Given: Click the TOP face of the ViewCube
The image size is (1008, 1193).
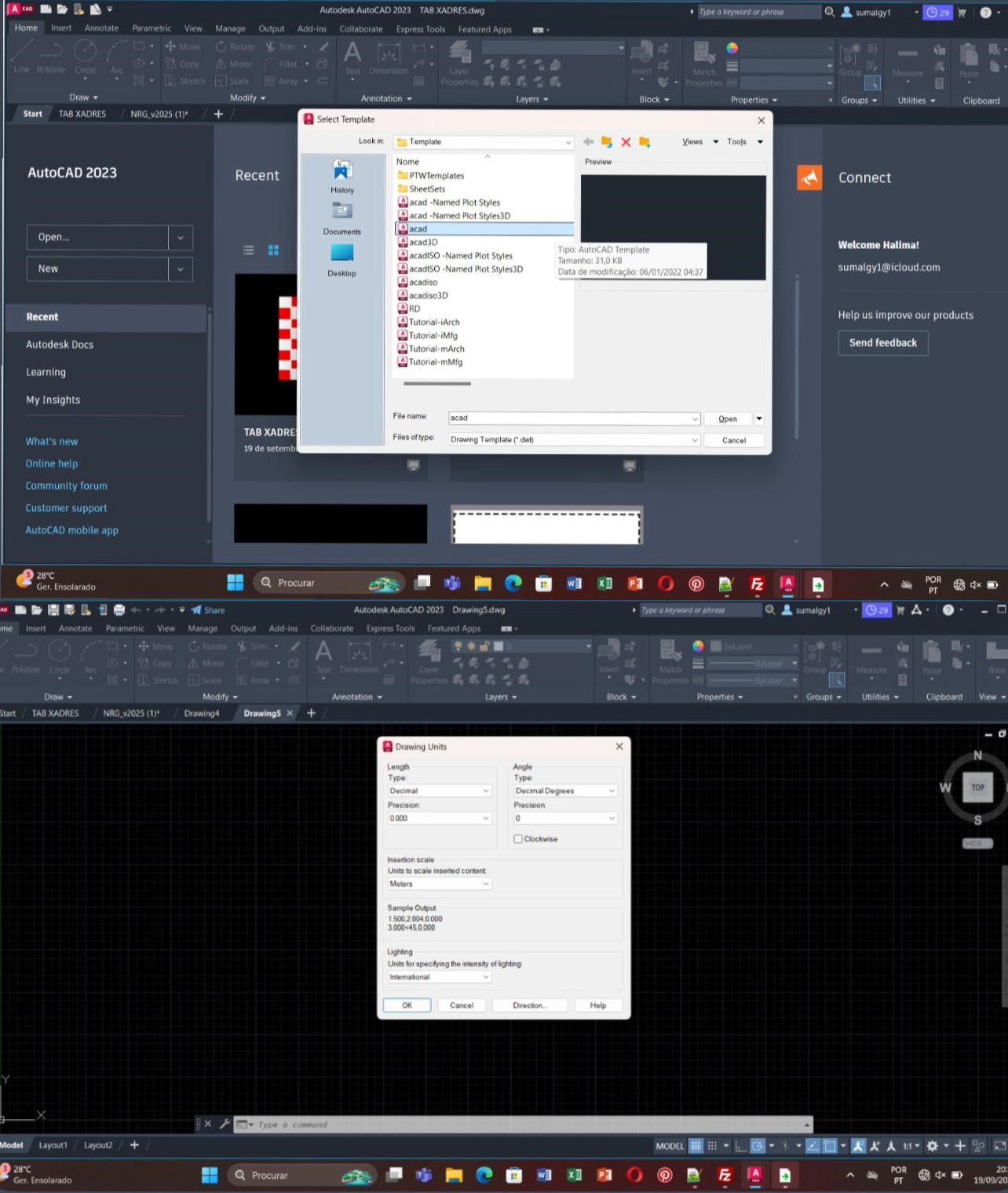Looking at the screenshot, I should (977, 787).
